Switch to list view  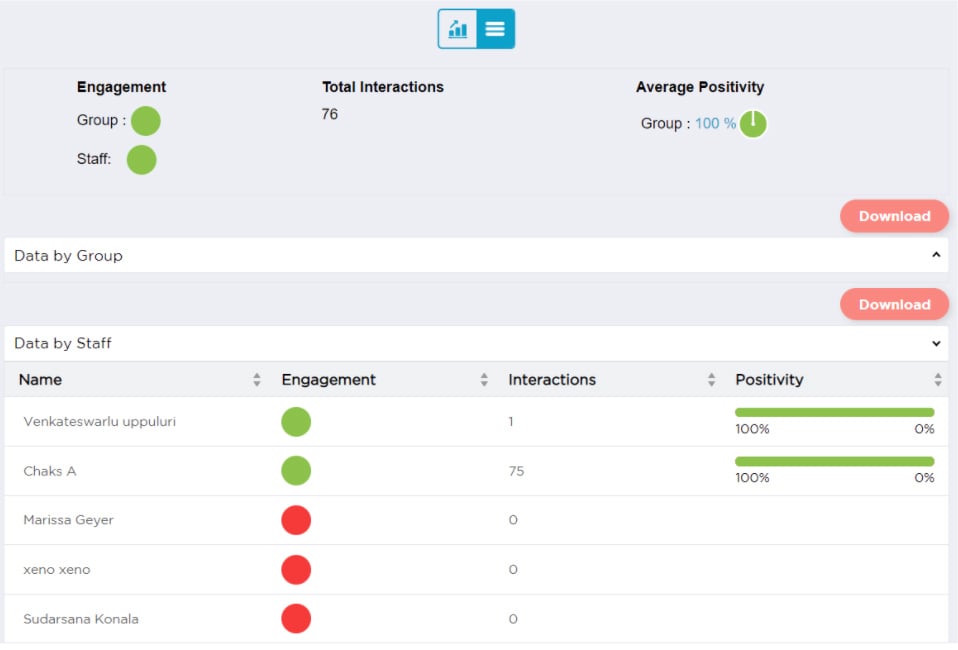tap(496, 29)
